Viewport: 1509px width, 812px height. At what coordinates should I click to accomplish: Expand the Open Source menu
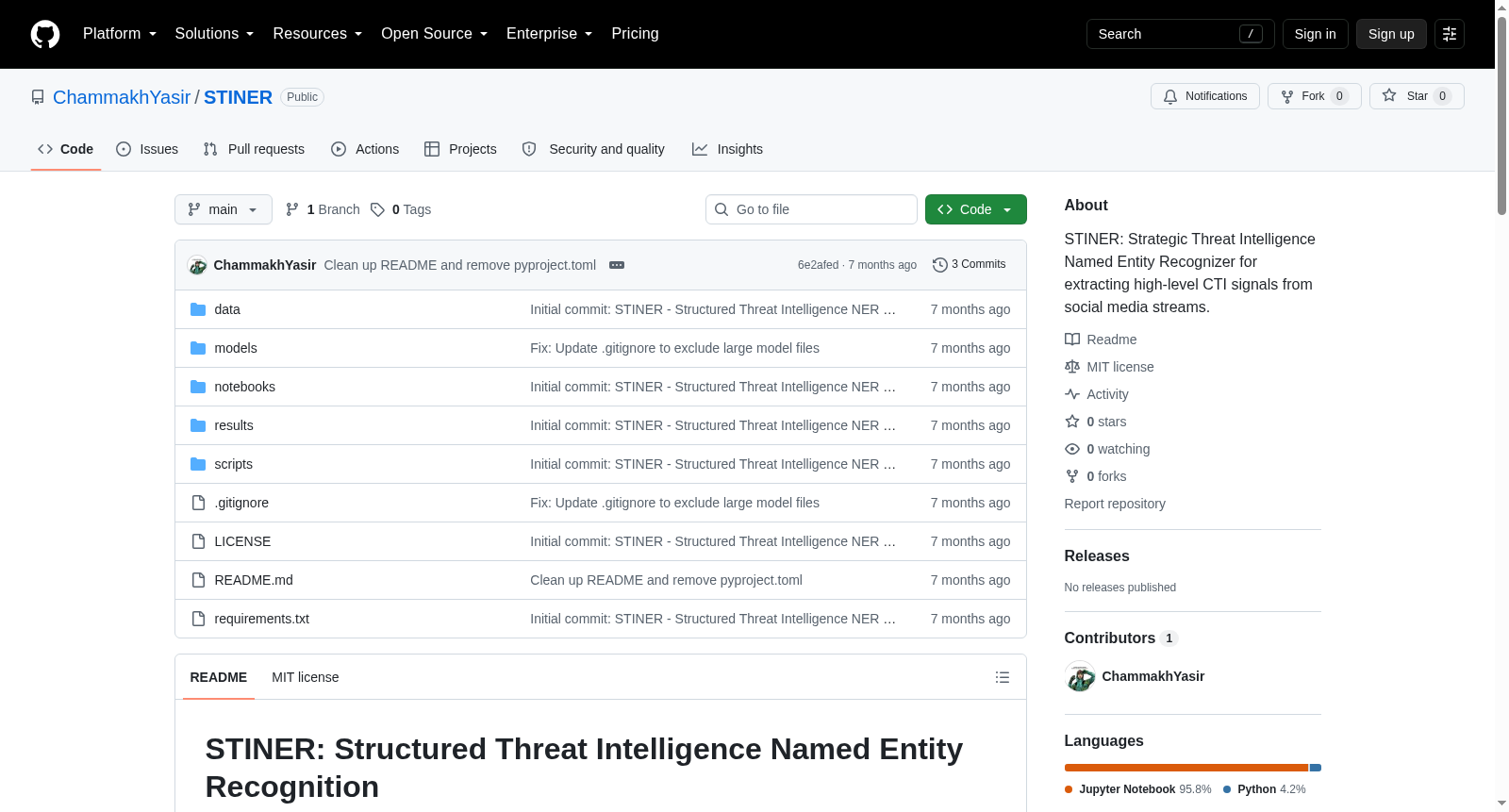(x=435, y=34)
